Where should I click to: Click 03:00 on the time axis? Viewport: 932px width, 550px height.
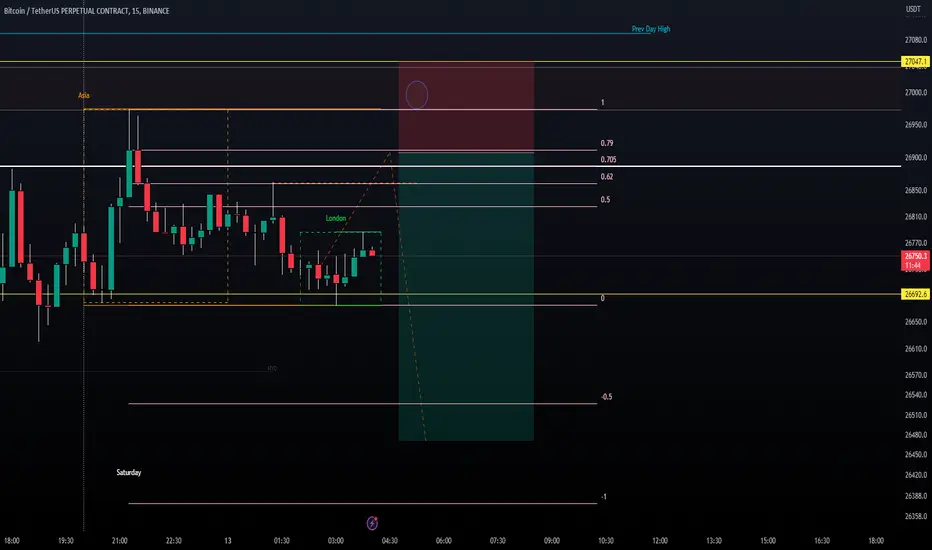[x=336, y=540]
